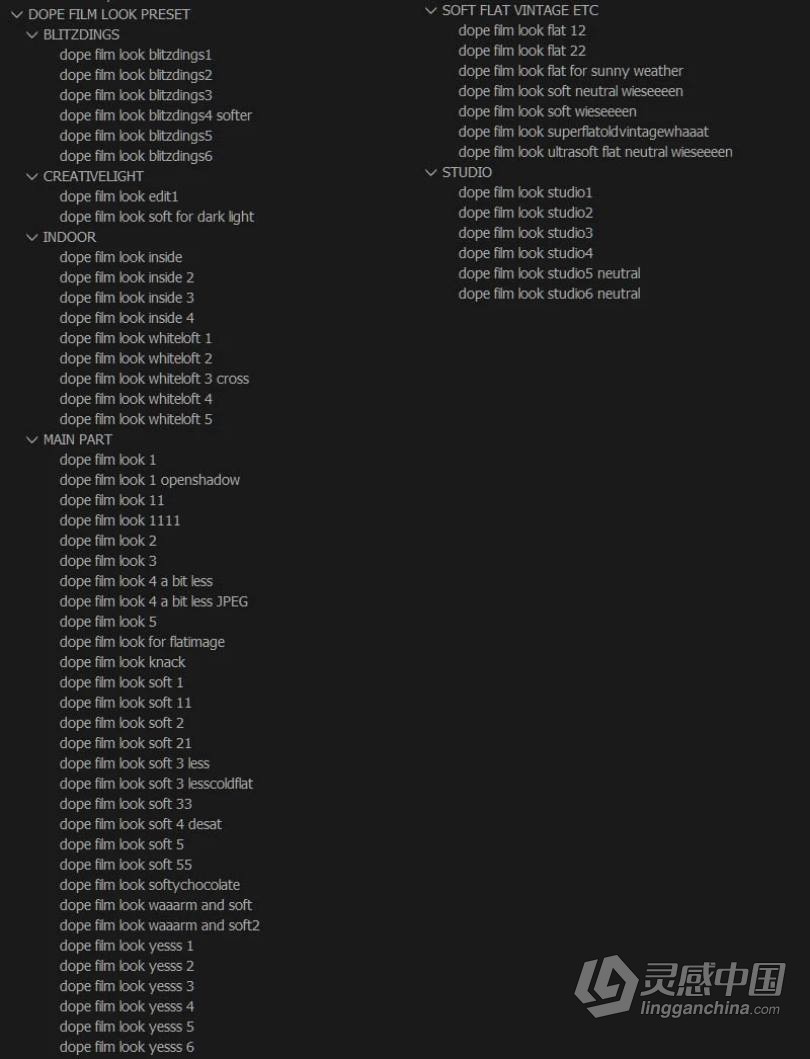The image size is (810, 1059).
Task: Collapse the INDOOR preset folder
Action: (32, 237)
